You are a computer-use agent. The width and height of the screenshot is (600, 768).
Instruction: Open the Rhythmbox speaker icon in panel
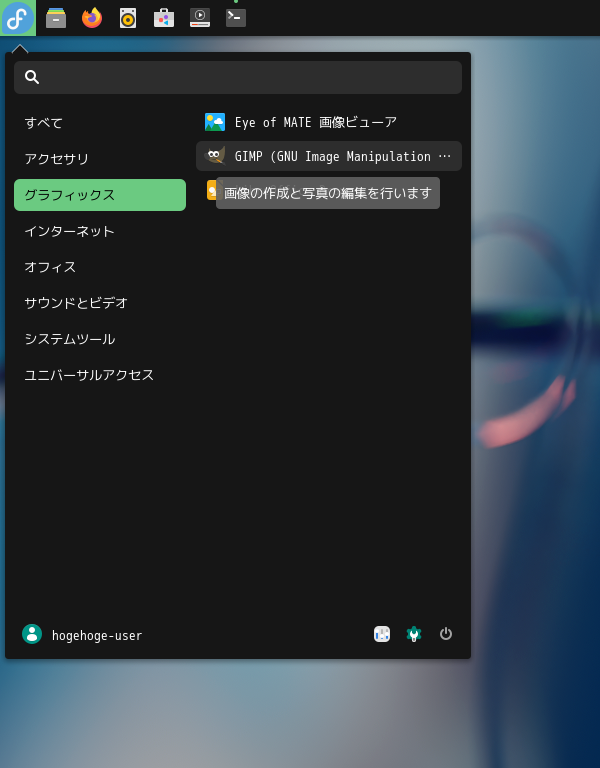point(128,18)
